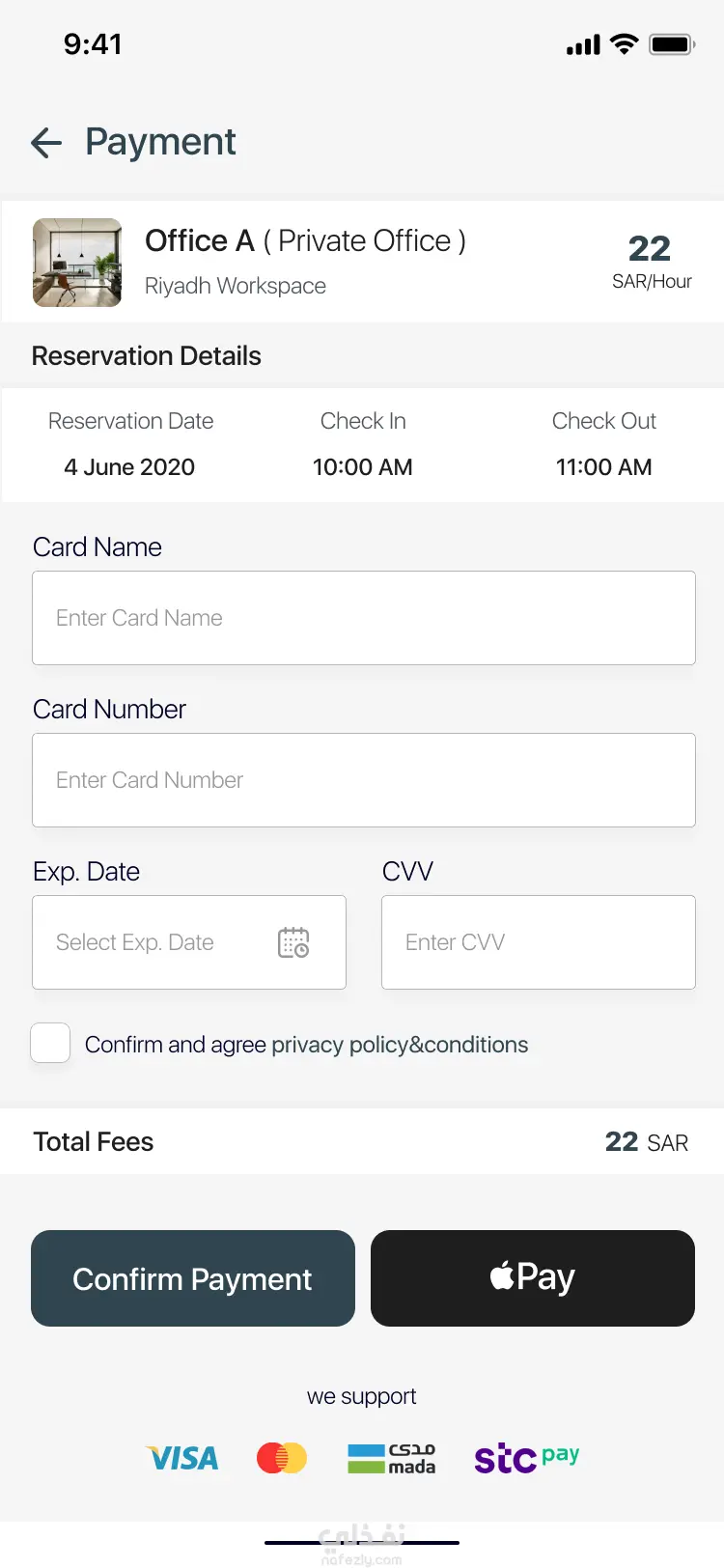Image resolution: width=724 pixels, height=1568 pixels.
Task: Open the Office A thumbnail image
Action: pos(77,263)
